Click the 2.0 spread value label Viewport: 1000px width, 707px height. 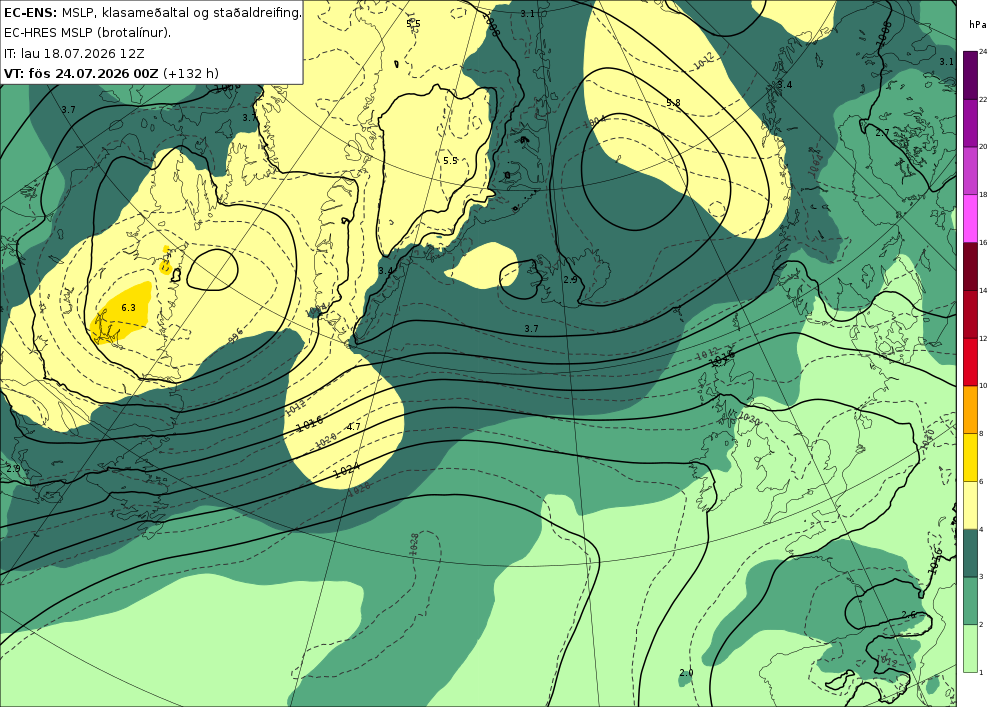pos(686,673)
